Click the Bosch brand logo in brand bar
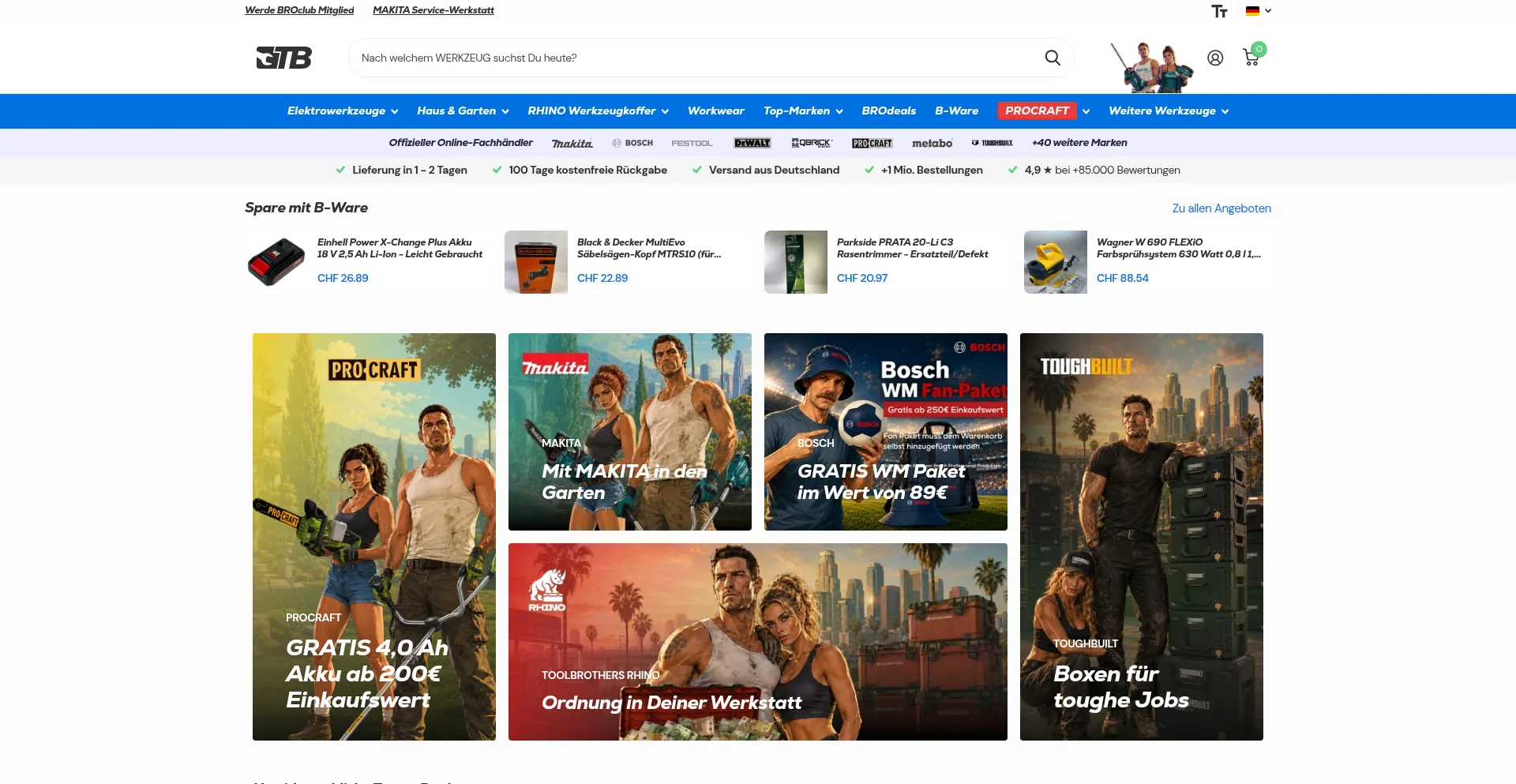The image size is (1516, 784). point(632,143)
